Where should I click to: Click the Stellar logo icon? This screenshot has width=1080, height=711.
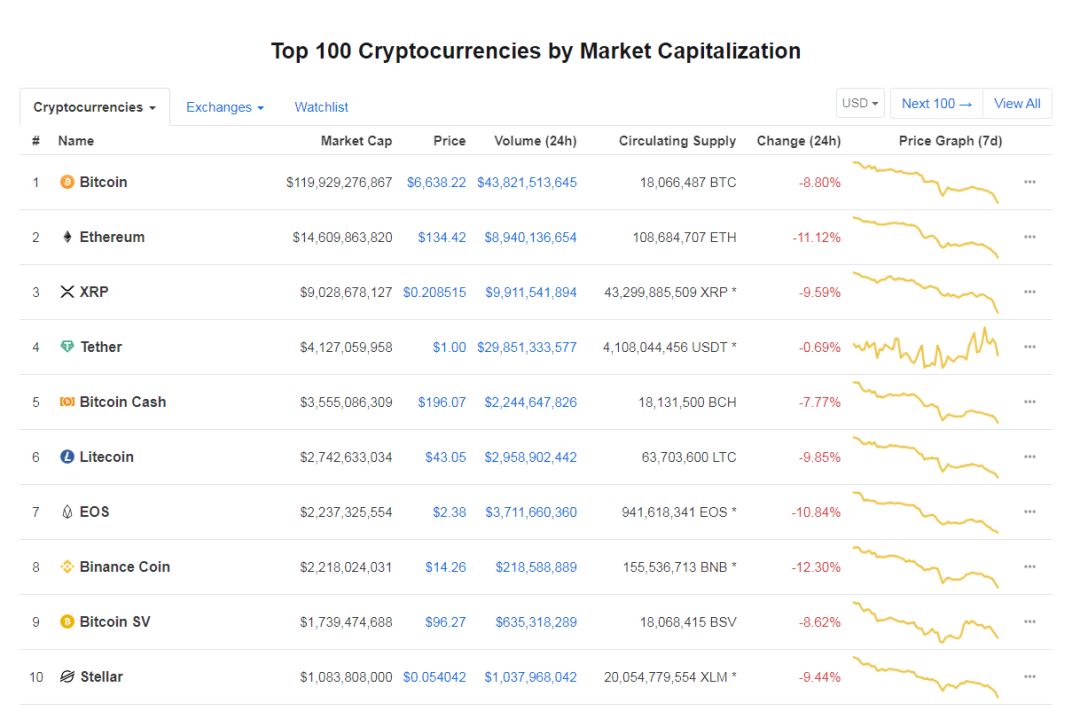click(67, 677)
